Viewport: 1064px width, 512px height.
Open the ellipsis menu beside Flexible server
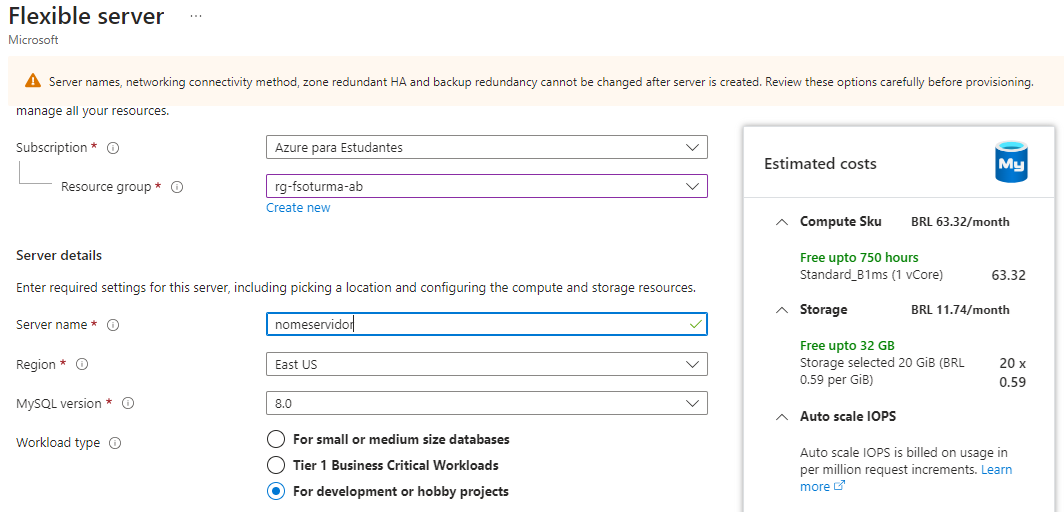[x=196, y=16]
